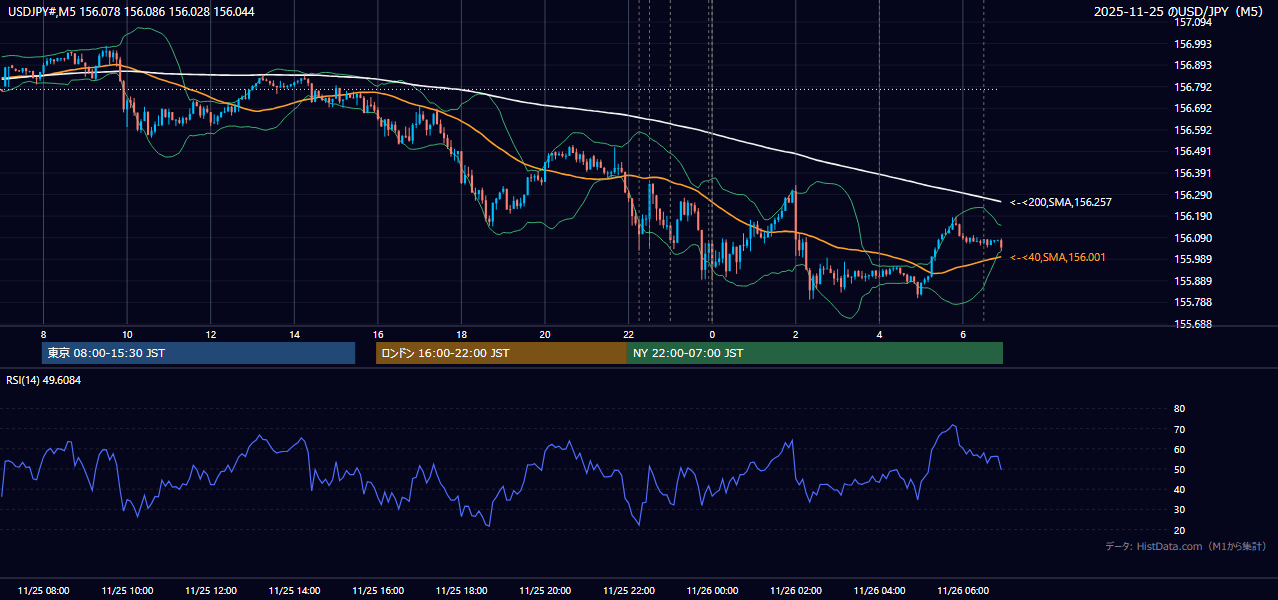Click the 11/25 08:00 time label

43,591
